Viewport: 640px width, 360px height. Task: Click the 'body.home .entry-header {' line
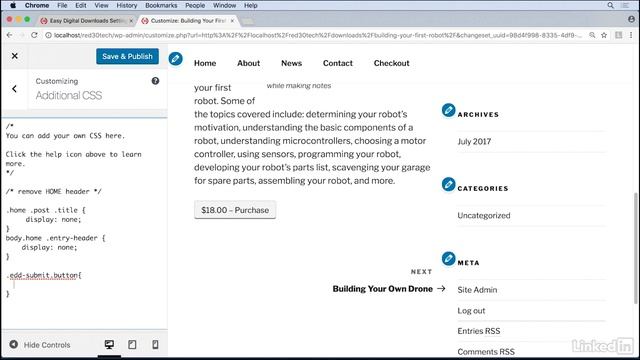[x=56, y=238]
